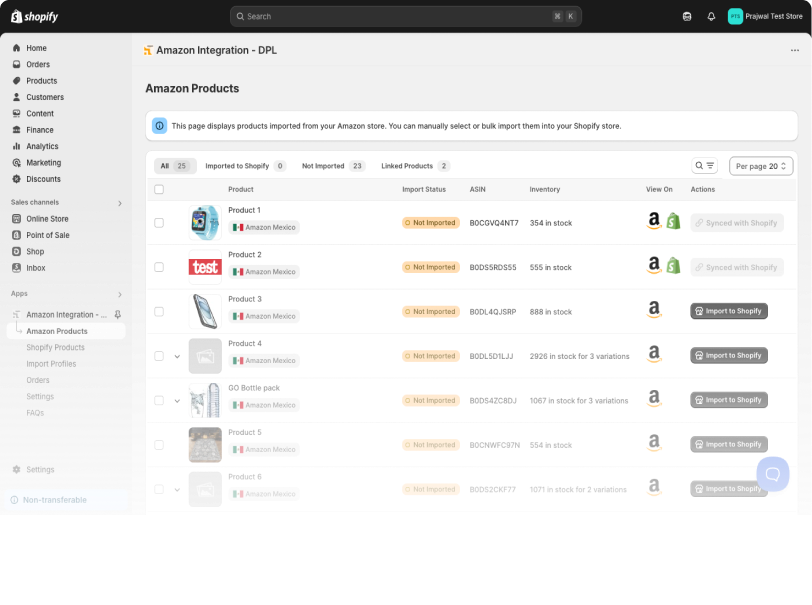Screen dimensions: 812x605
Task: Expand Product 4 variations
Action: (177, 356)
